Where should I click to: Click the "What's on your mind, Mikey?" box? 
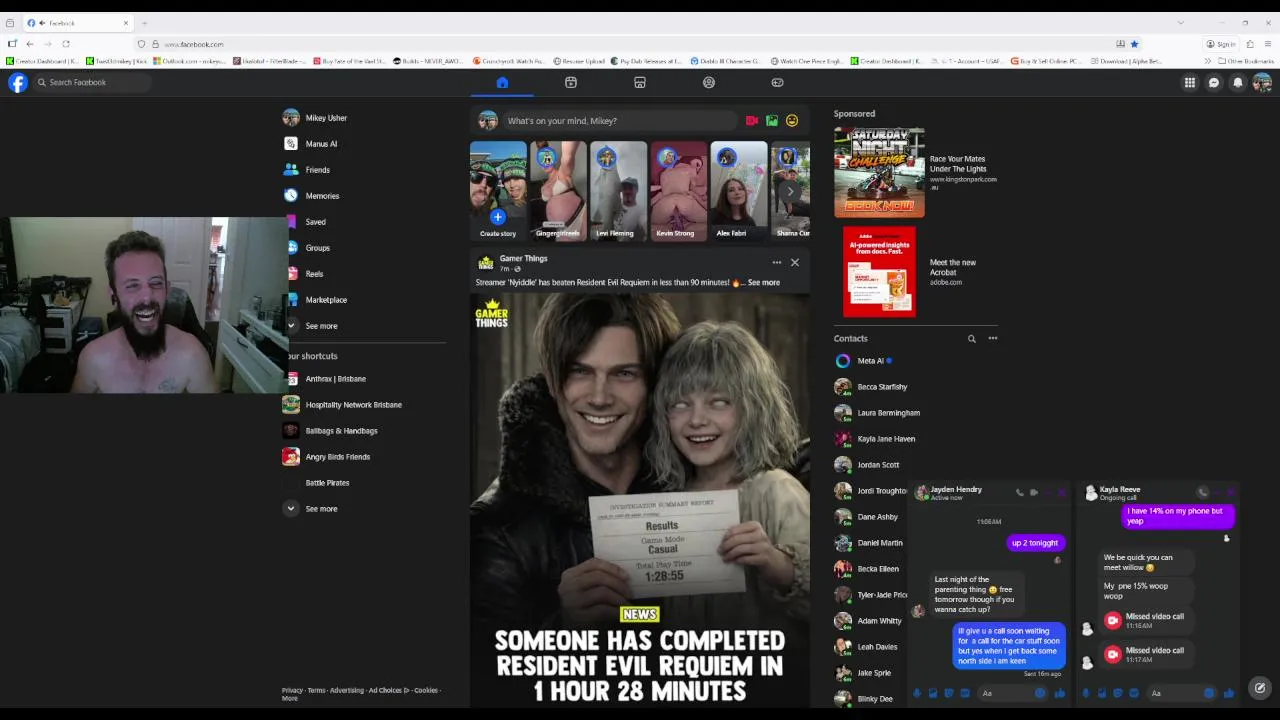pyautogui.click(x=620, y=121)
